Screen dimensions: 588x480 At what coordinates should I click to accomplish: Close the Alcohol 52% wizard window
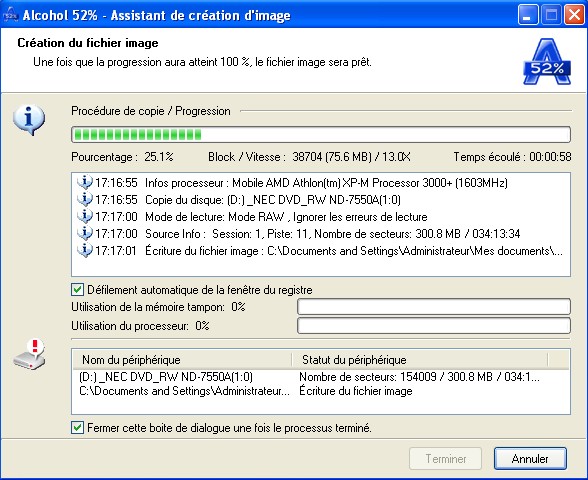[574, 15]
